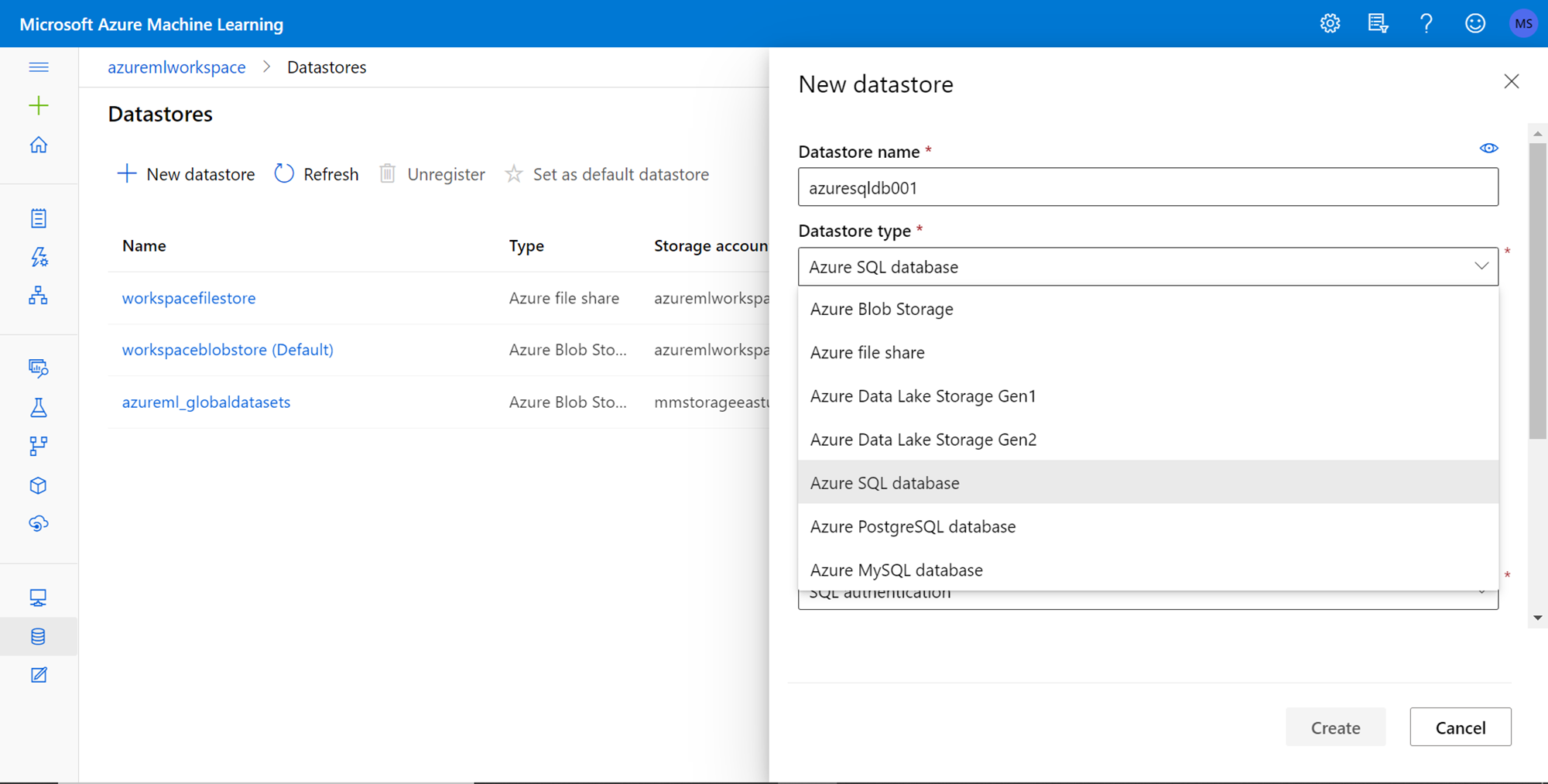The image size is (1548, 784).
Task: Open the workspacefilestore datastore link
Action: click(189, 298)
